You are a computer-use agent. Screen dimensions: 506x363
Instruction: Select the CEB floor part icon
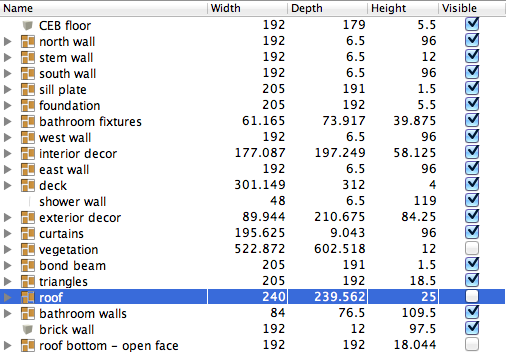(28, 25)
